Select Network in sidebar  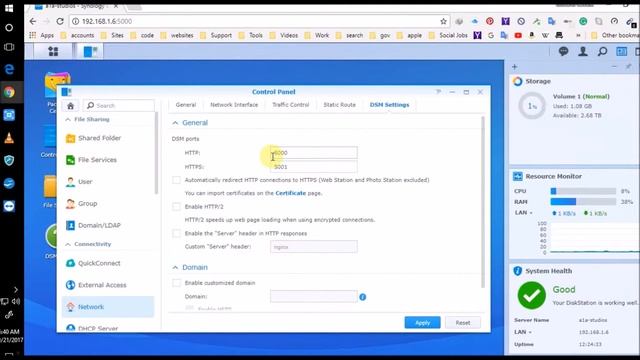coord(108,307)
